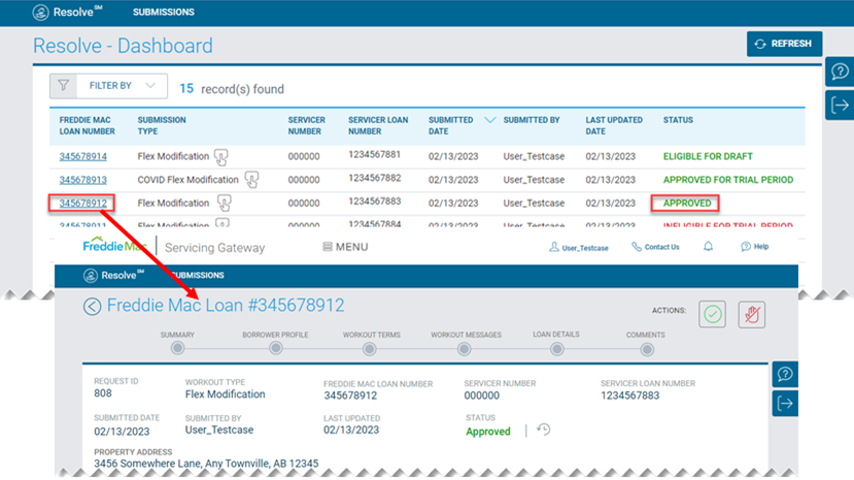
Task: Click the hand icon beside Flex Modification for 345678914
Action: (x=221, y=157)
